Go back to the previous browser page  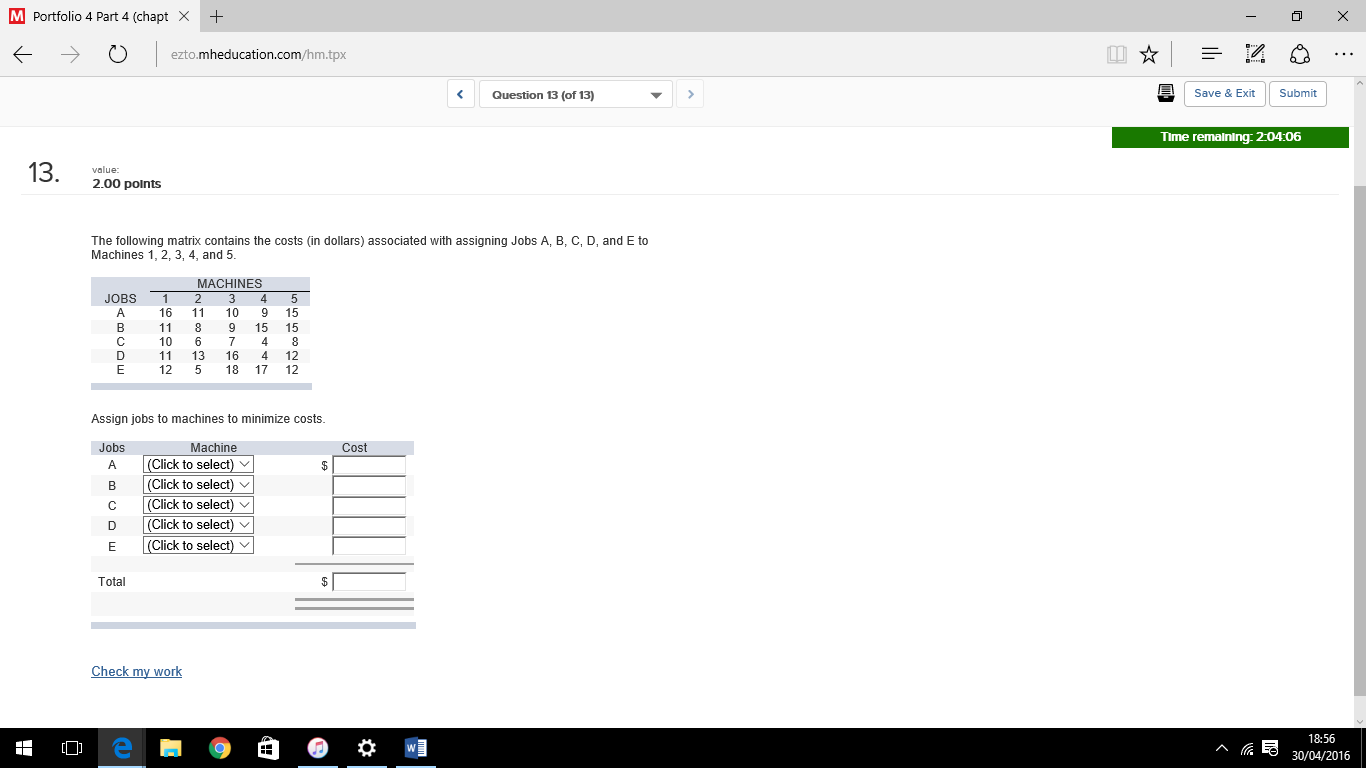pyautogui.click(x=21, y=55)
